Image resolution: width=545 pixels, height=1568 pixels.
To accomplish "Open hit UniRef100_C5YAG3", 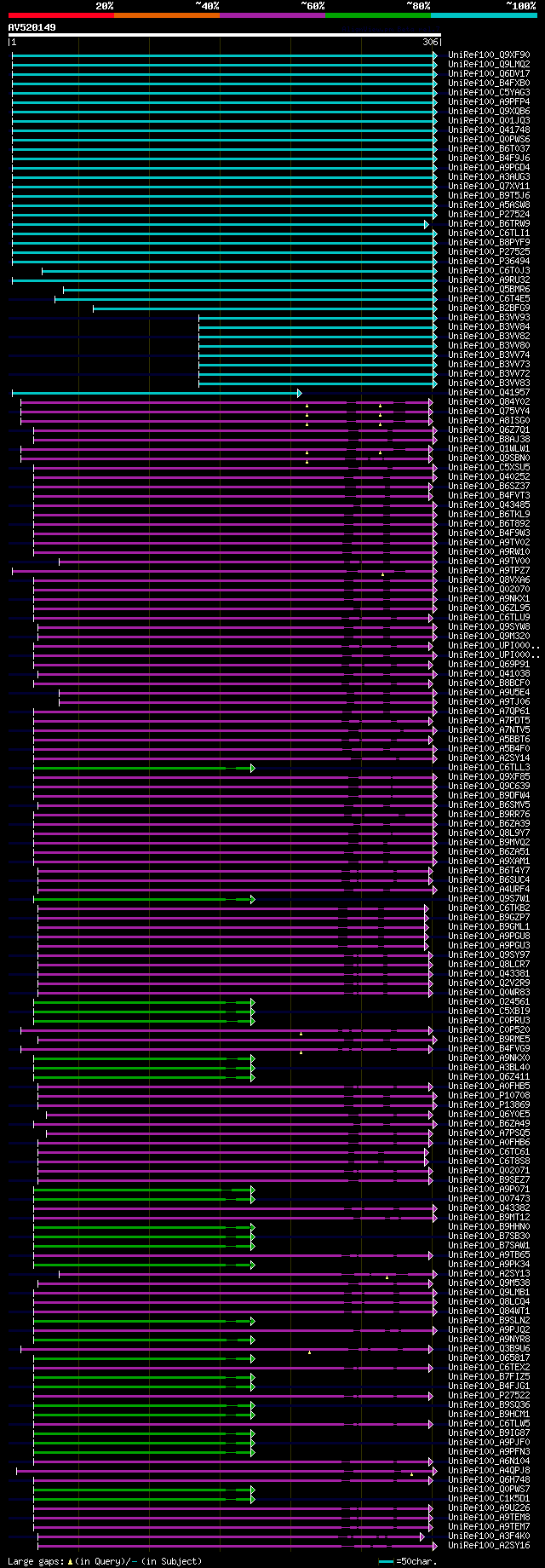I will pos(489,92).
